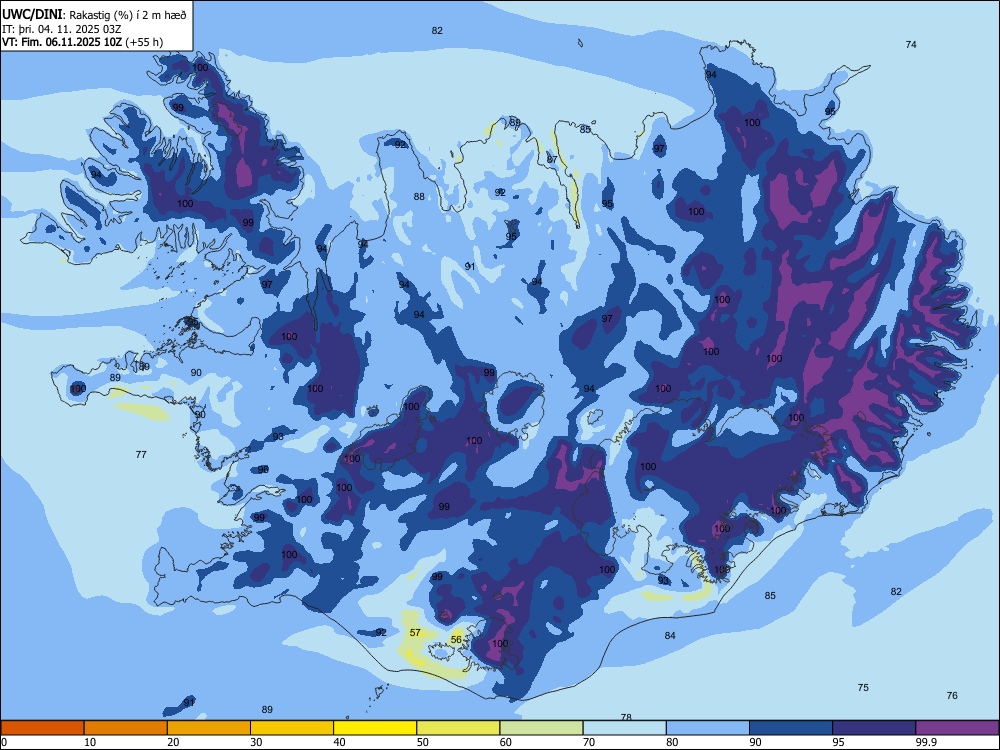Click the title 'UWC/DINI: Rakastig (%) í 2 m hæð'
Screen dimensions: 1000x750
tap(94, 15)
